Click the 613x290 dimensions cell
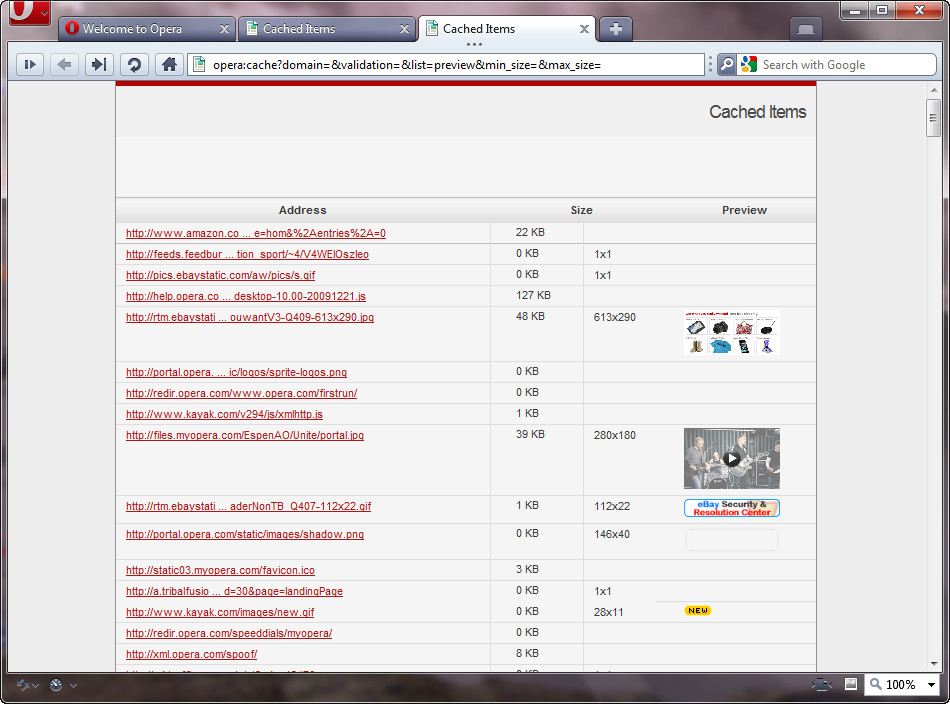The width and height of the screenshot is (950, 704). pos(615,317)
